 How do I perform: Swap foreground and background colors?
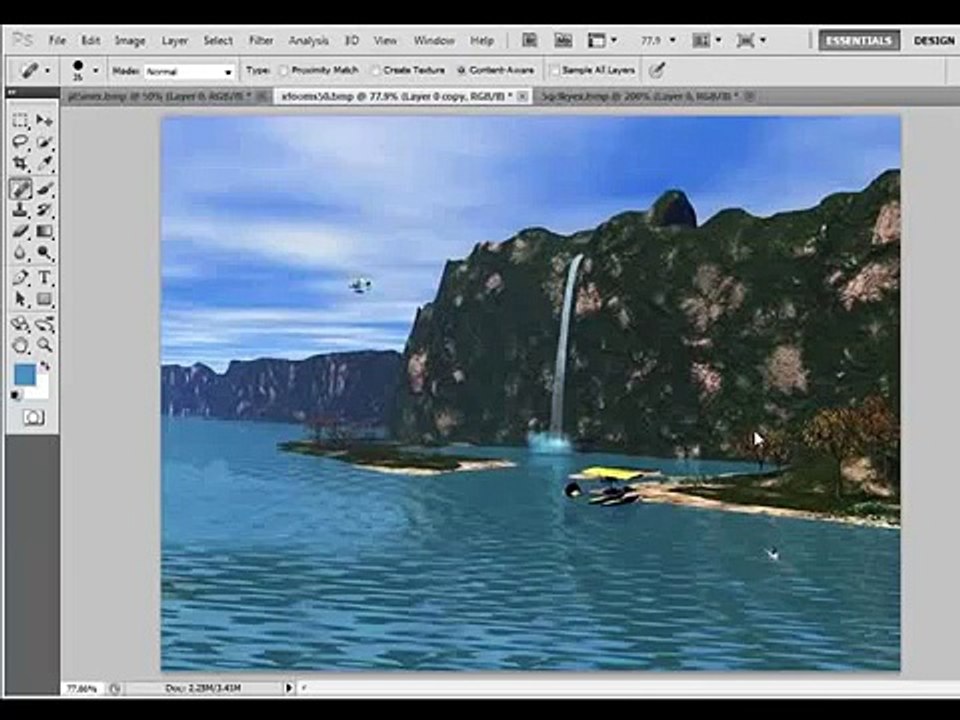pos(44,367)
